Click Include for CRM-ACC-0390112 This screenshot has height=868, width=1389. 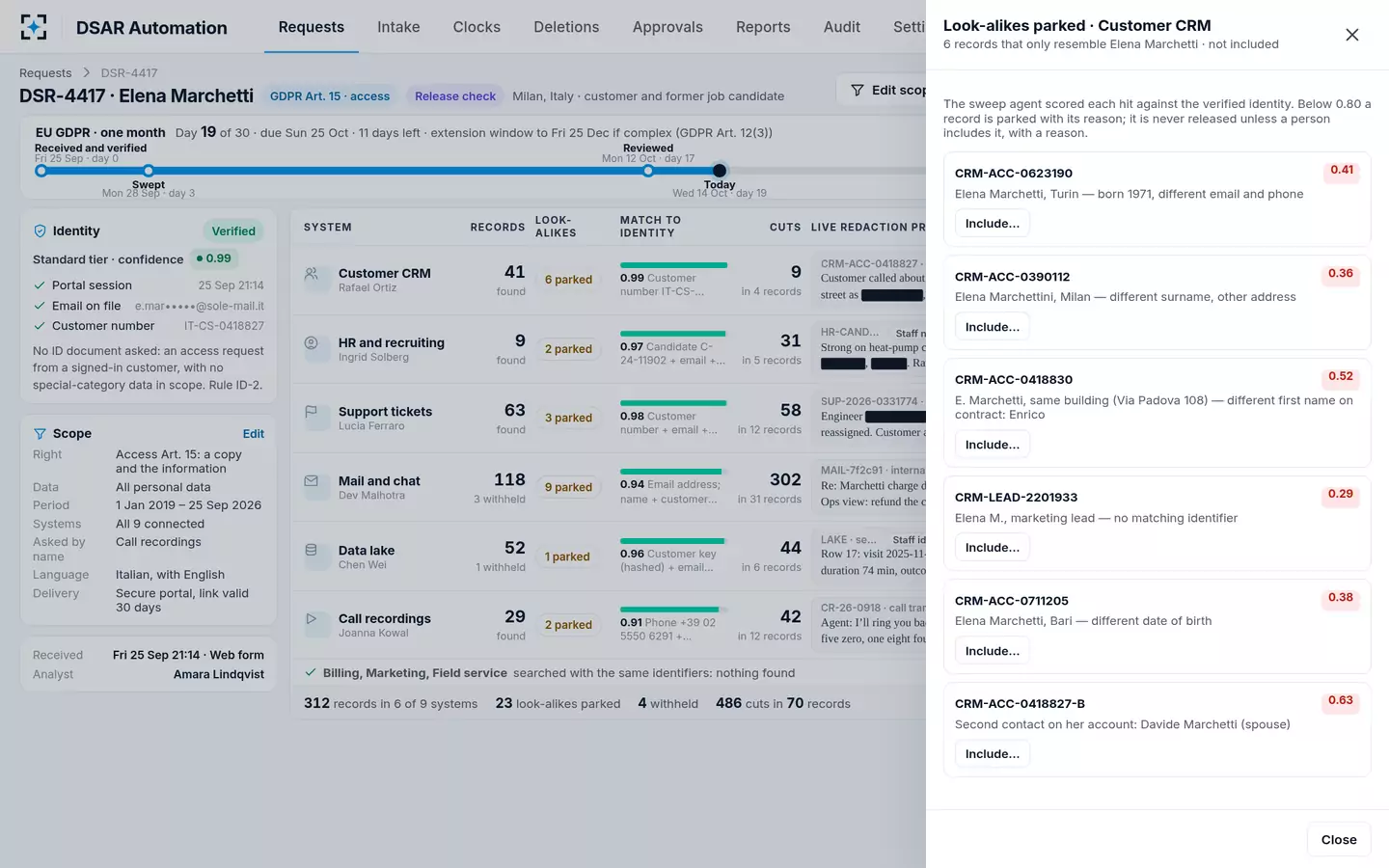993,327
